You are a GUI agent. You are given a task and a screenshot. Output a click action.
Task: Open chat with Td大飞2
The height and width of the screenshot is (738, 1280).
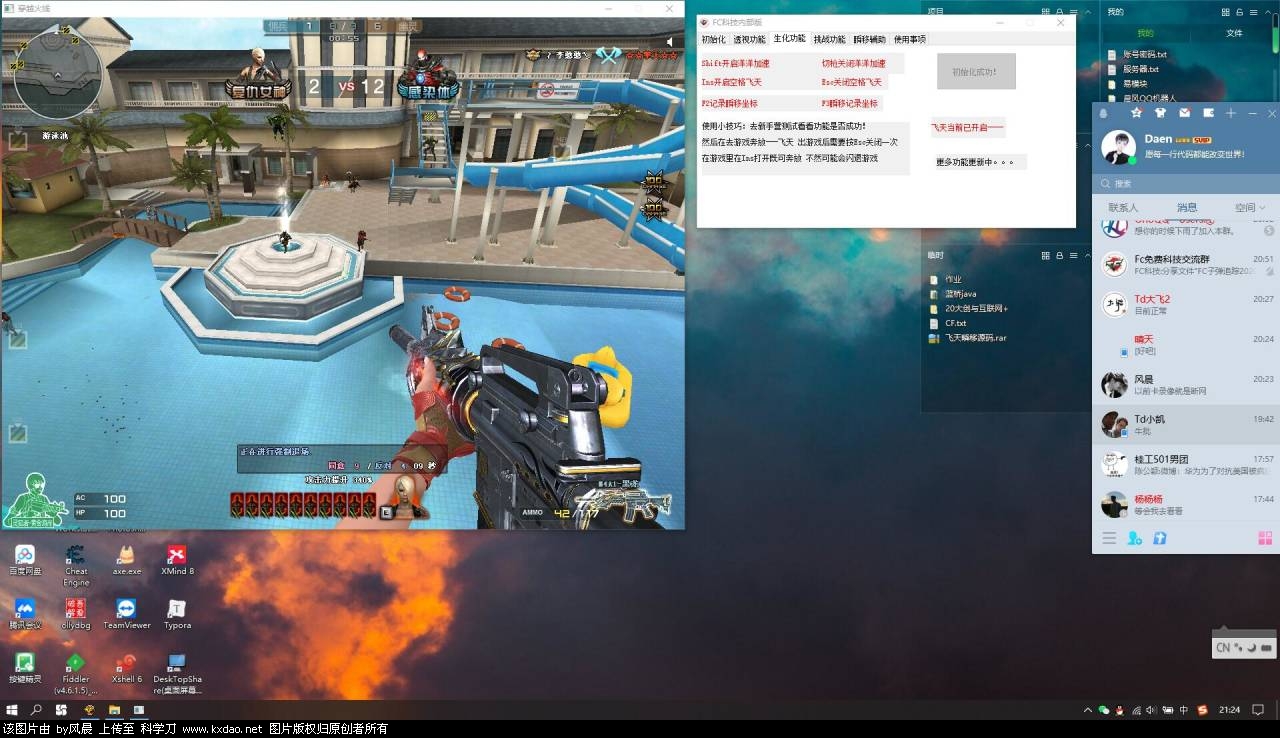(x=1186, y=305)
